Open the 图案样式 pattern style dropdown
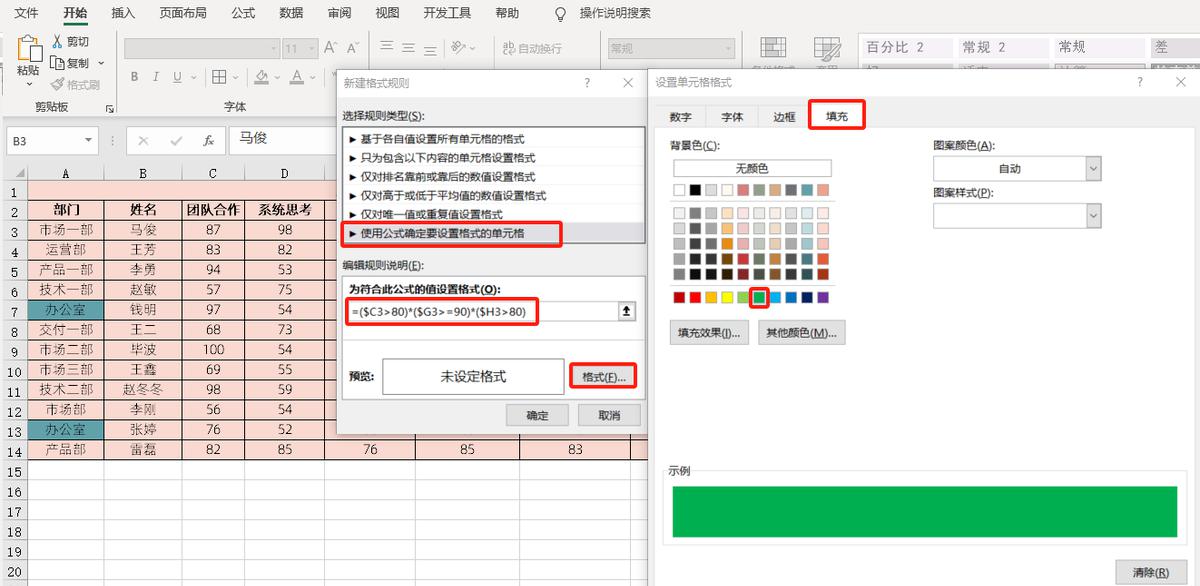This screenshot has width=1200, height=586. [x=1093, y=215]
